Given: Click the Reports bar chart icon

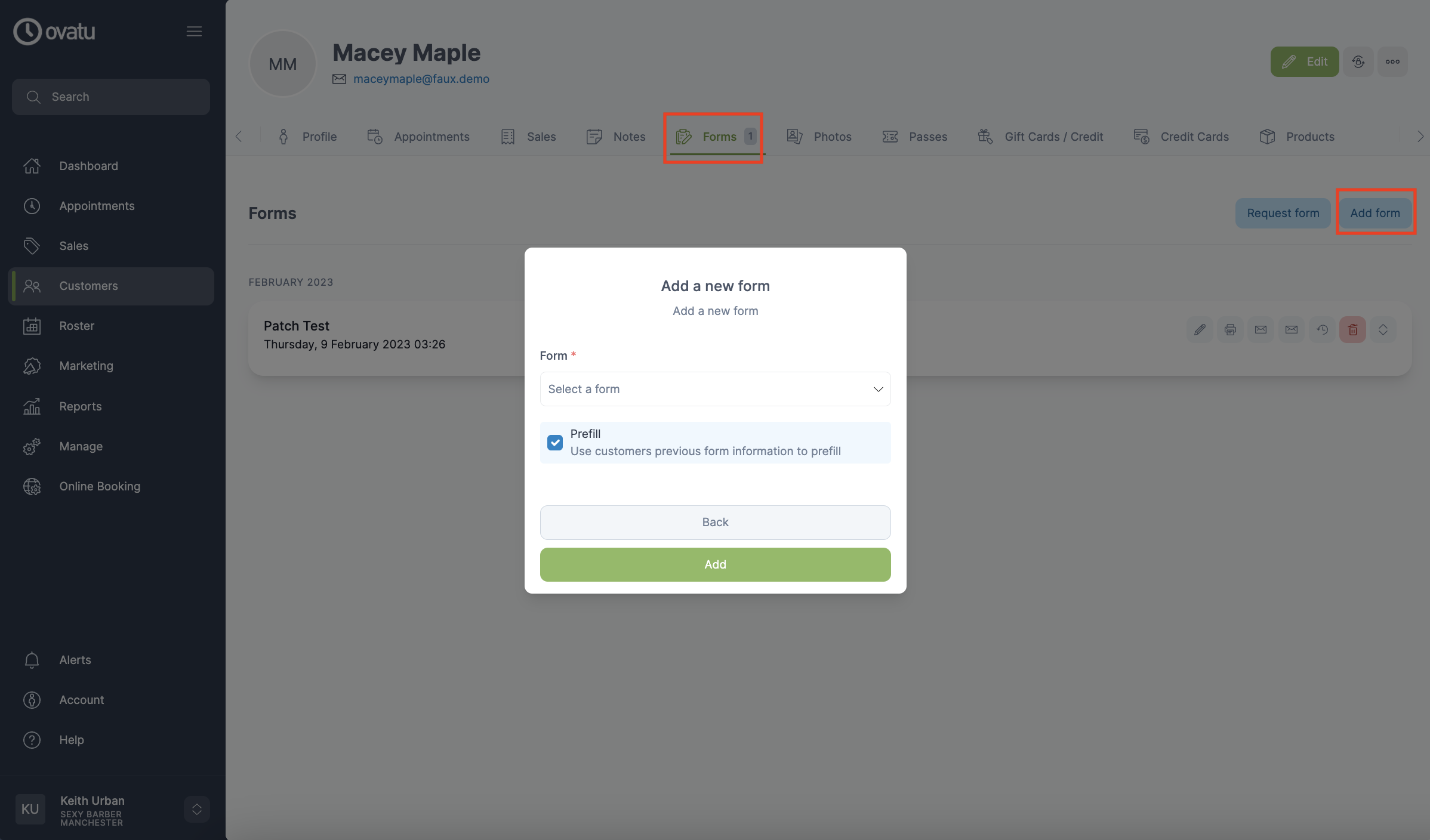Looking at the screenshot, I should (32, 406).
